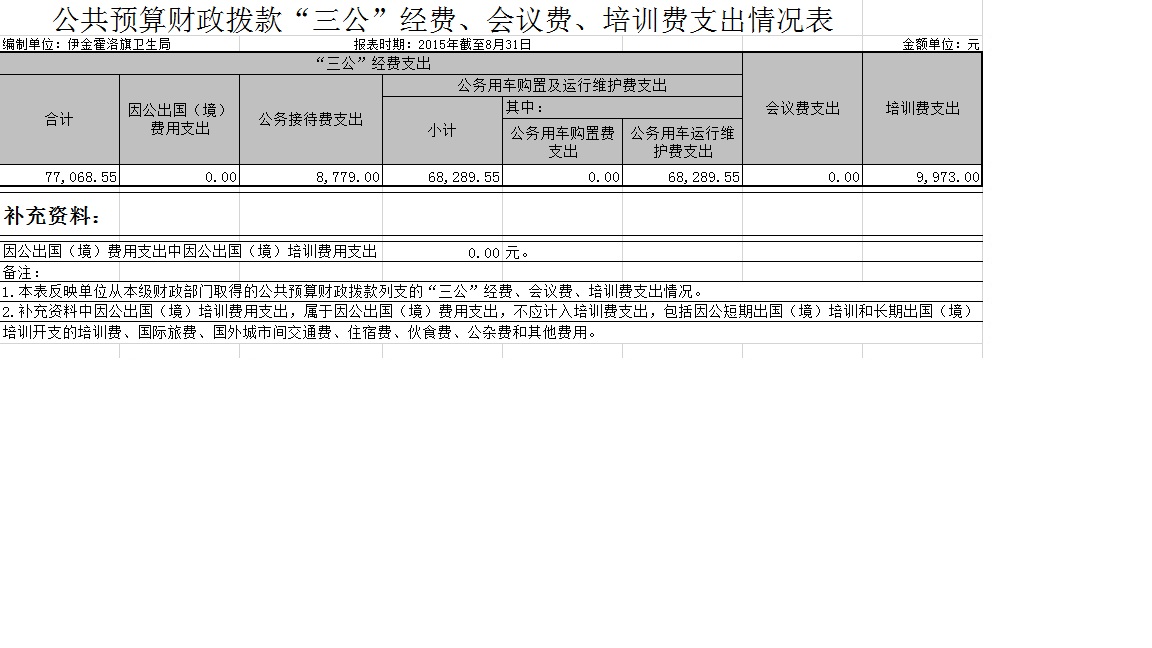Click the 小计 column header
The height and width of the screenshot is (648, 1152).
click(442, 130)
